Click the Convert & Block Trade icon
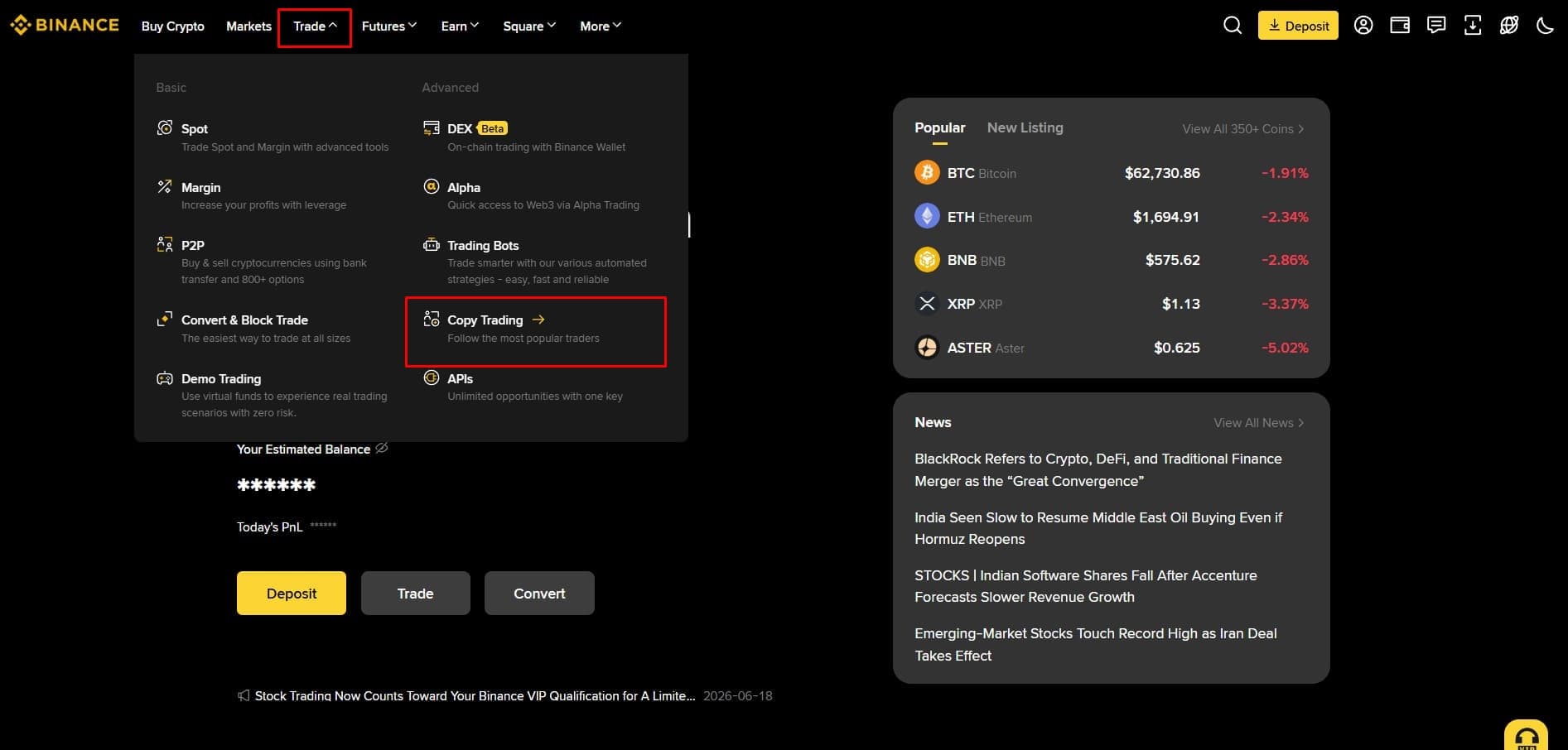1568x750 pixels. [x=165, y=319]
